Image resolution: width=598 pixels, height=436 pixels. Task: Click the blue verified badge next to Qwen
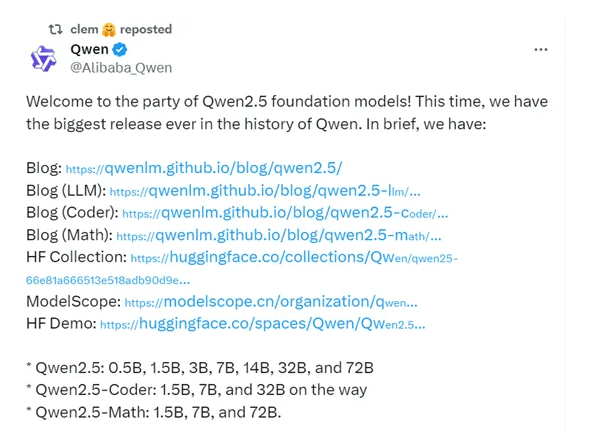(x=120, y=50)
